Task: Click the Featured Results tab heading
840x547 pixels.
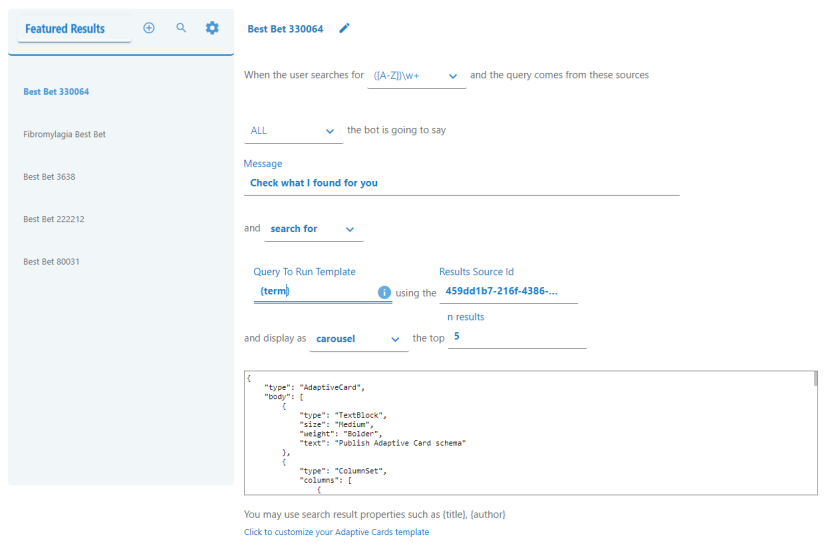Action: coord(65,29)
